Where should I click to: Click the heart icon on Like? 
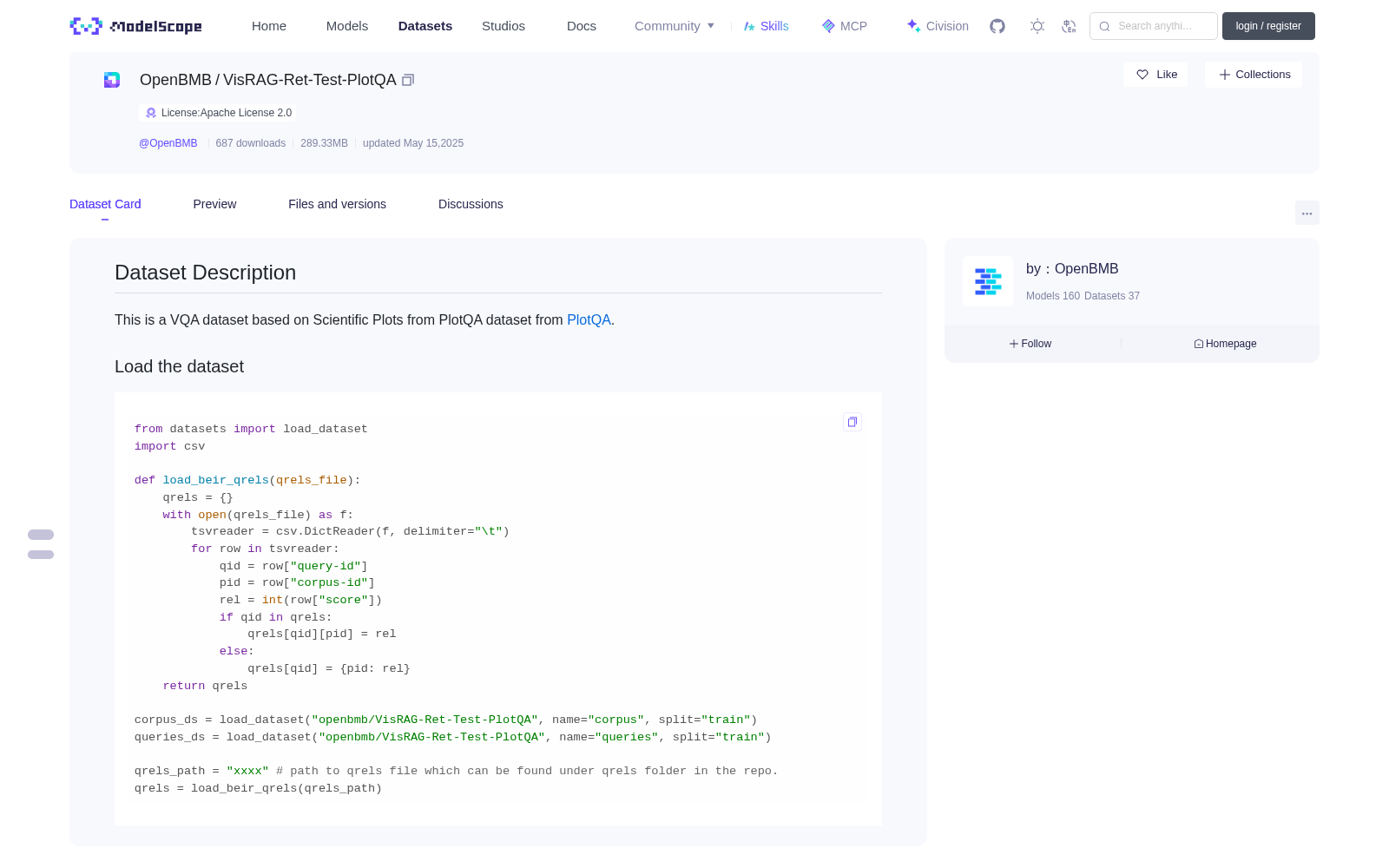[x=1142, y=75]
